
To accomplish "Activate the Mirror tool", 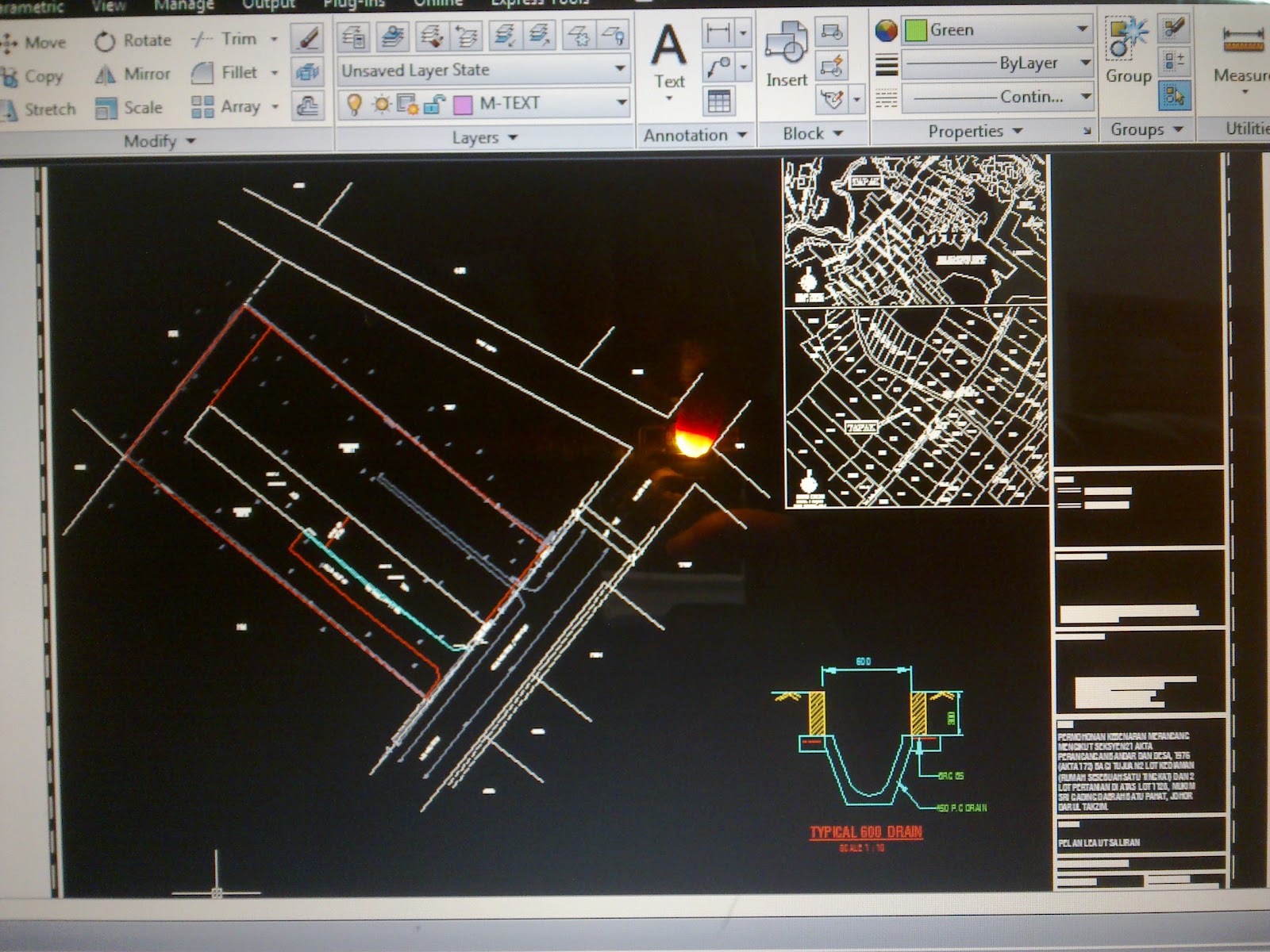I will pos(133,74).
